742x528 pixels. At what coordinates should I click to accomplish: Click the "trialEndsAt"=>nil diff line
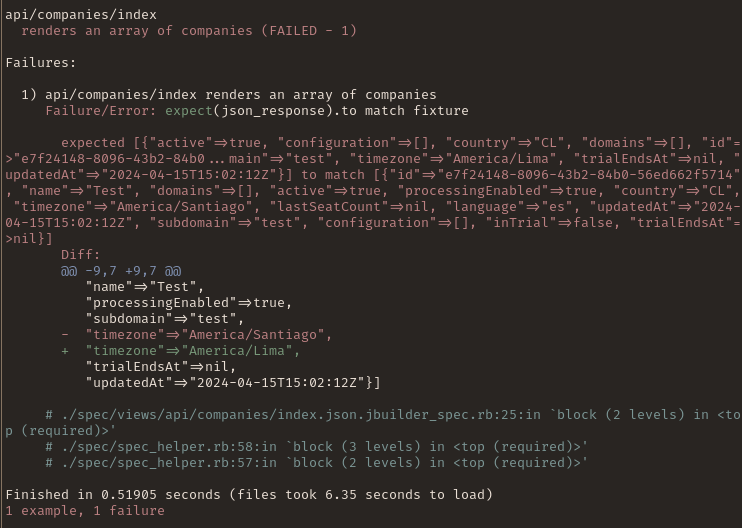[161, 367]
